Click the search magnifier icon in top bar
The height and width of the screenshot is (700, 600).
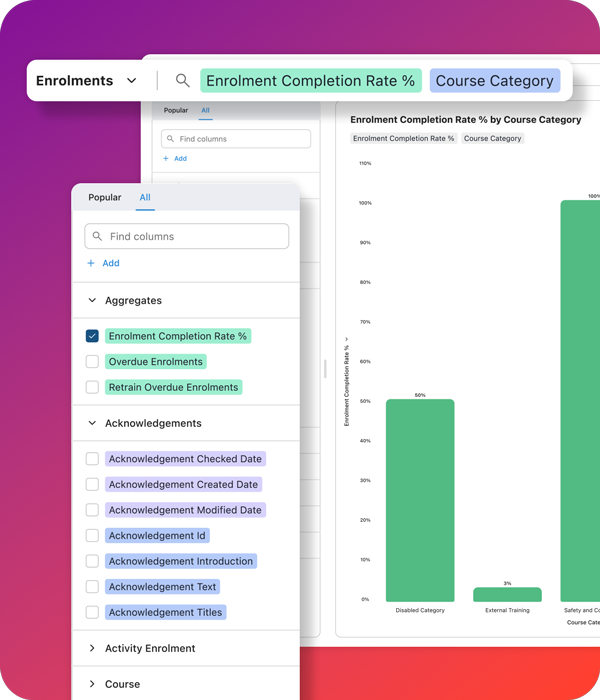(x=182, y=81)
